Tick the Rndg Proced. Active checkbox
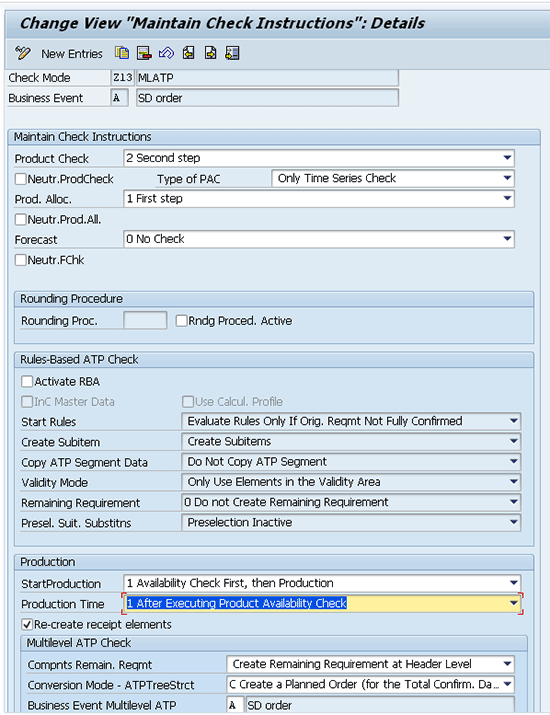The image size is (550, 715). (x=182, y=321)
